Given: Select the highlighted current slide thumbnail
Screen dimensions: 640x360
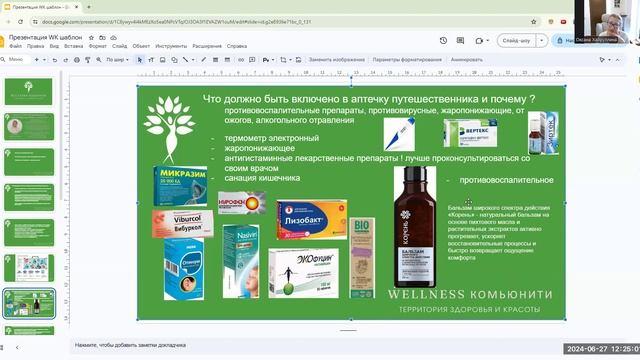Looking at the screenshot, I should [x=29, y=303].
